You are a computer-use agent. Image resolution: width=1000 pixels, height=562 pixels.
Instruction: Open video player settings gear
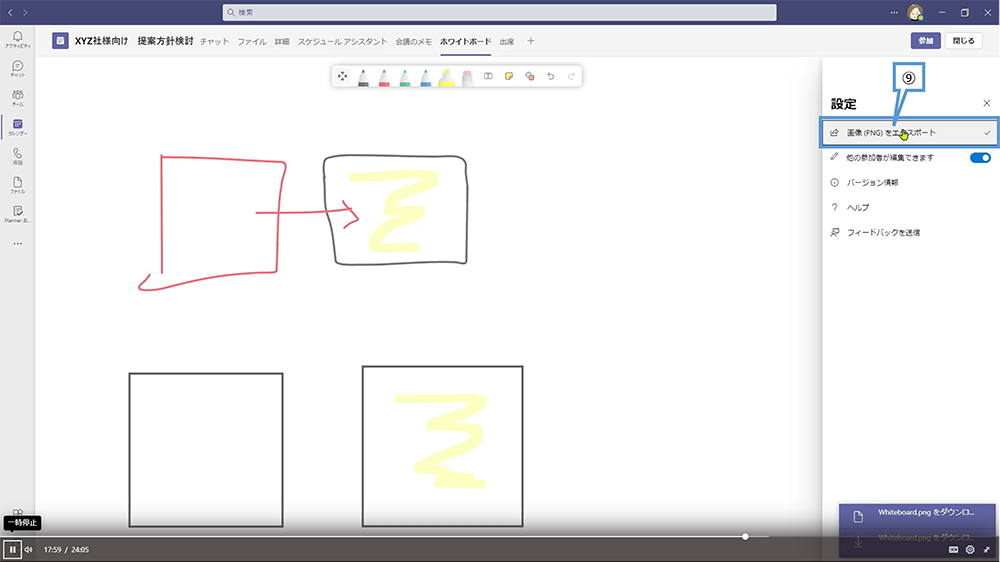(970, 549)
